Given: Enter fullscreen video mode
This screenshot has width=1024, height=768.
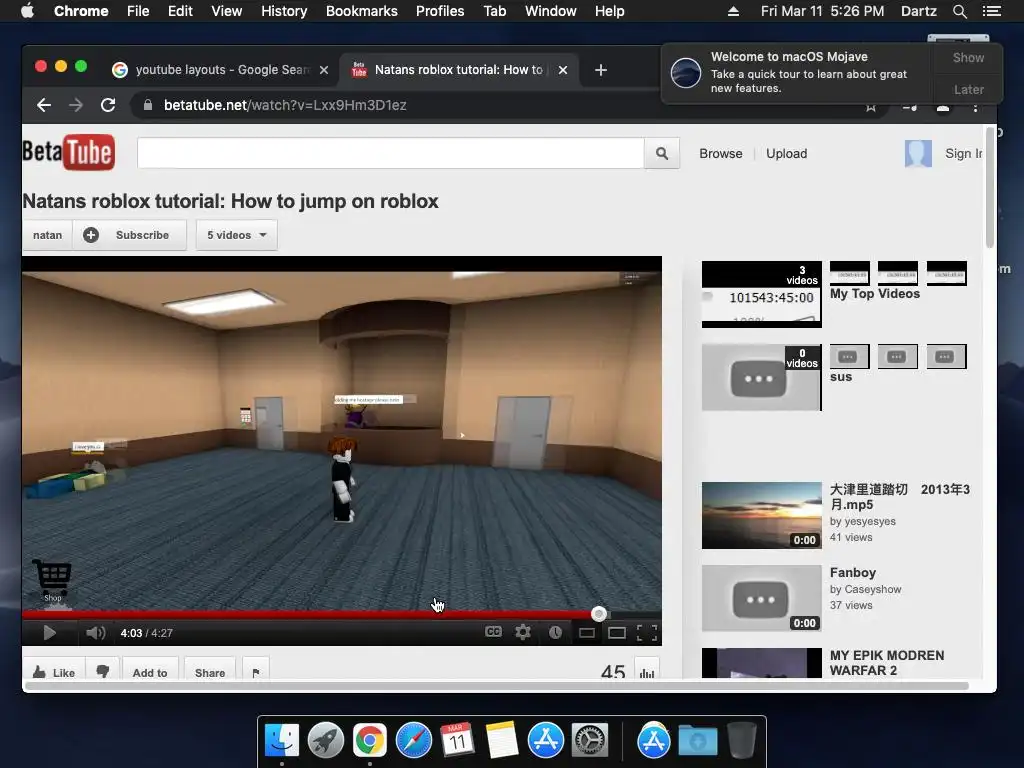Looking at the screenshot, I should 647,632.
